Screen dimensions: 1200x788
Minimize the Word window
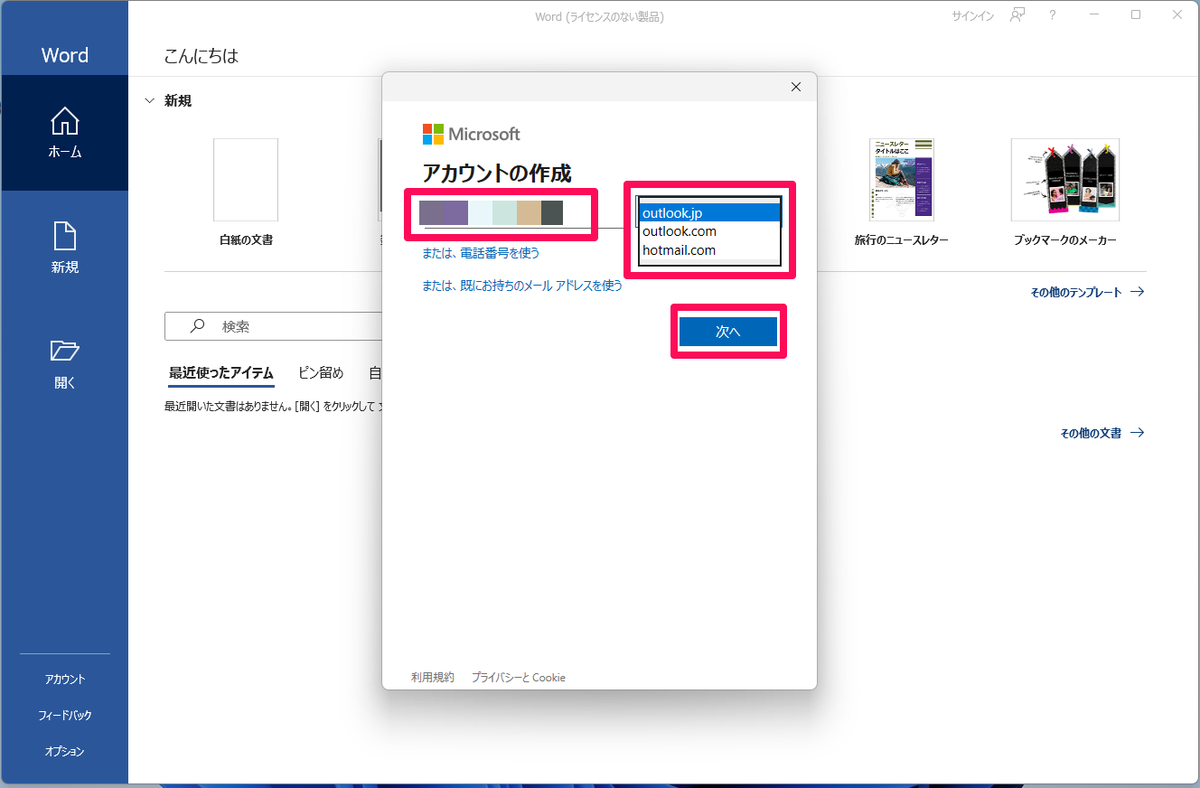(1093, 15)
